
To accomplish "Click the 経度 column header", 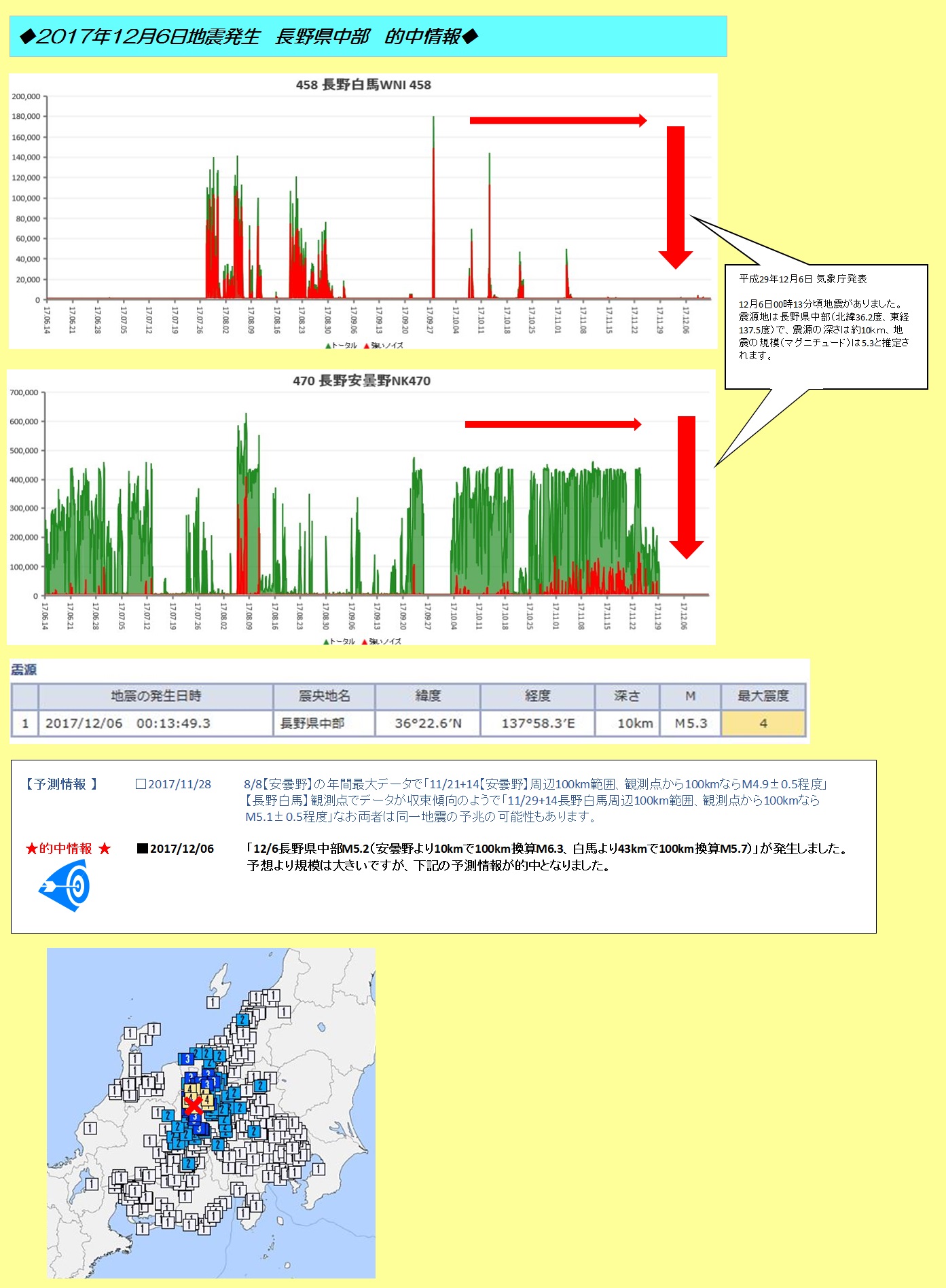I will 538,696.
